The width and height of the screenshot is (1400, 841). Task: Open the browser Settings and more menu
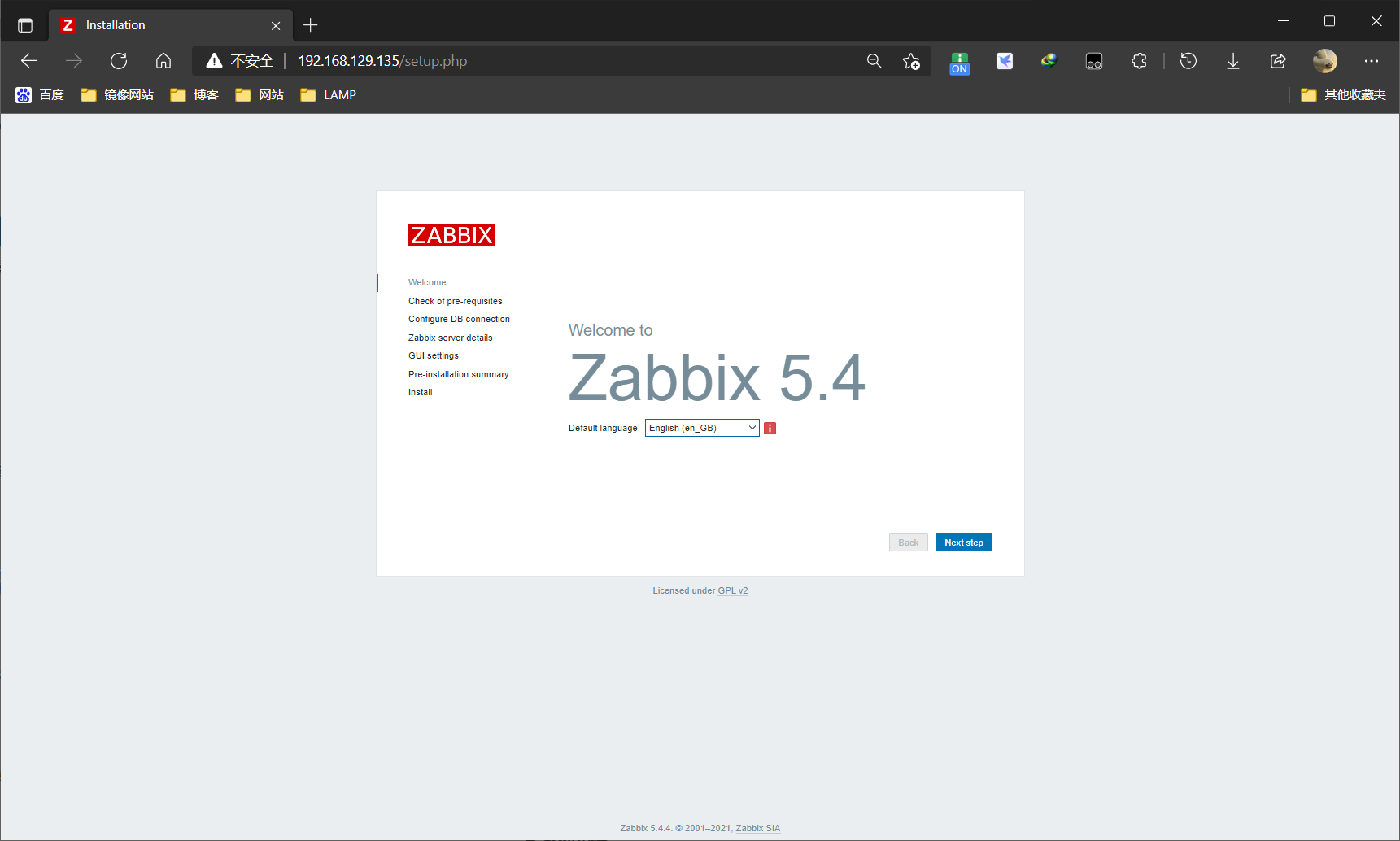[1372, 61]
